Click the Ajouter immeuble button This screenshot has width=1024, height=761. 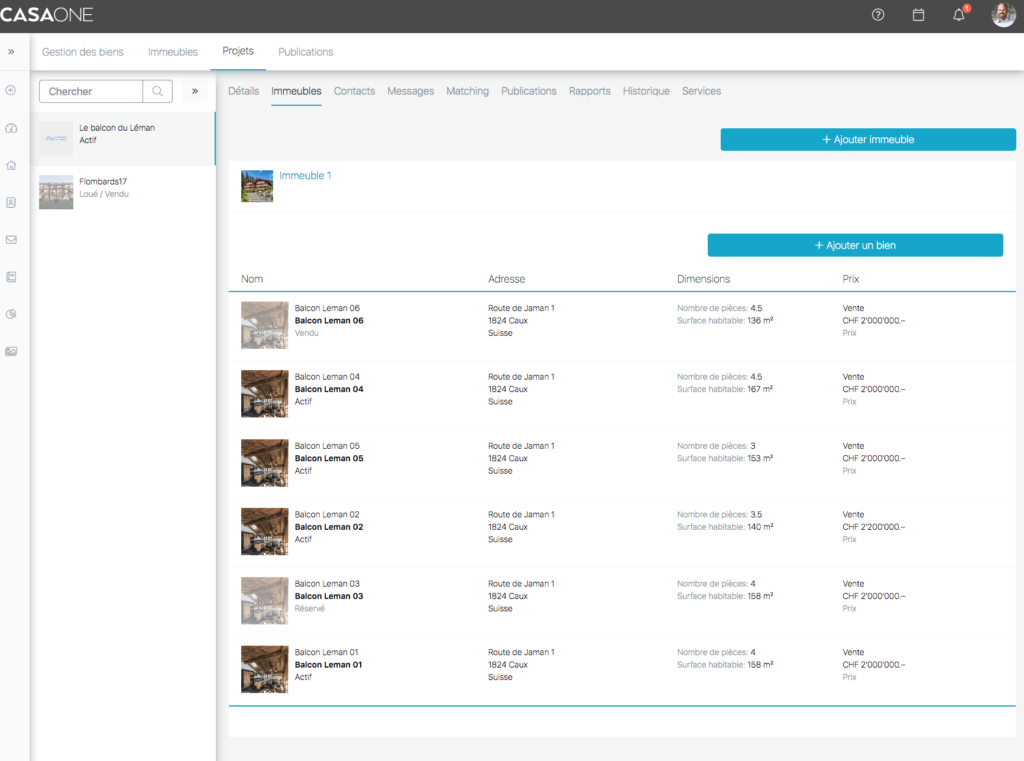[x=868, y=140]
